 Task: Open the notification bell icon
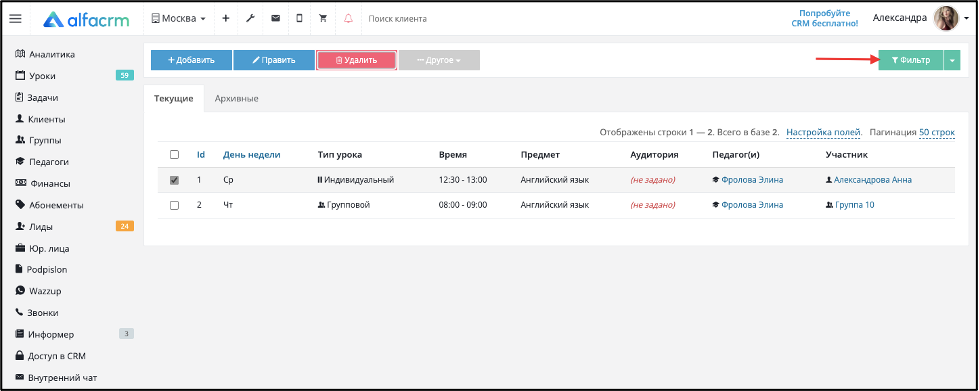(x=348, y=19)
